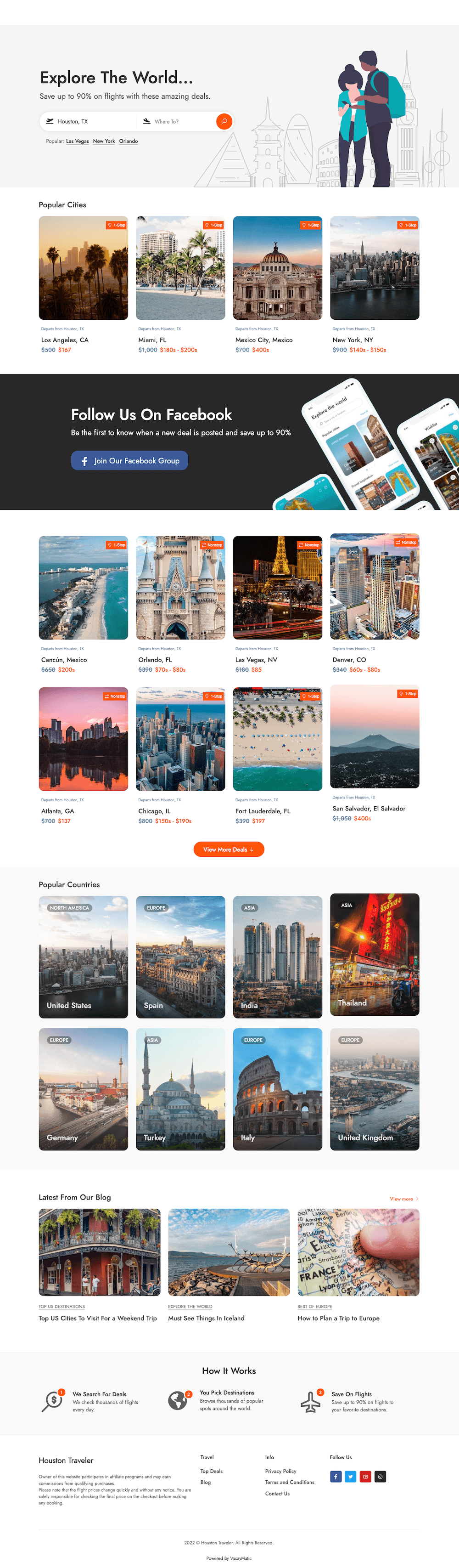Click the dollar magnifier icon under How It Works

tap(53, 1401)
